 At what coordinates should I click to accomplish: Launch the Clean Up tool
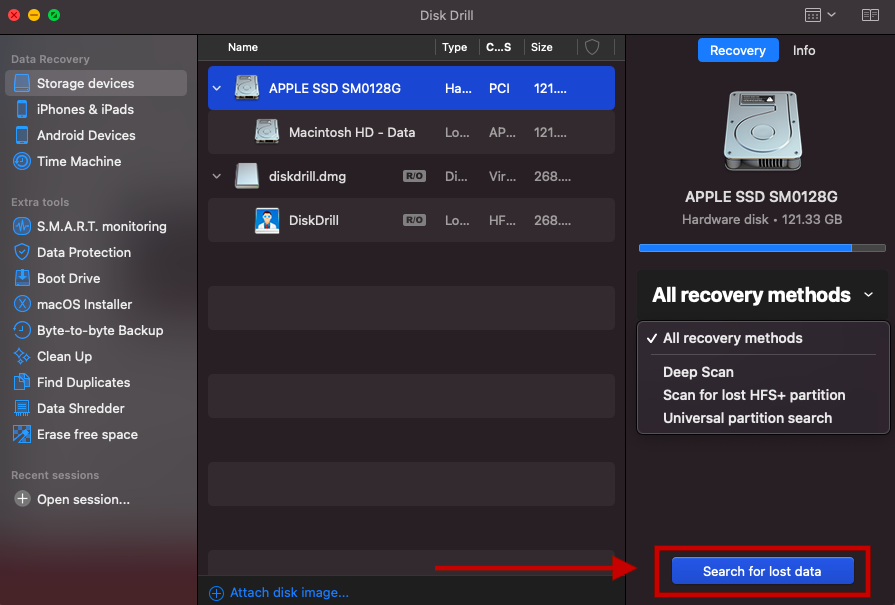click(64, 357)
